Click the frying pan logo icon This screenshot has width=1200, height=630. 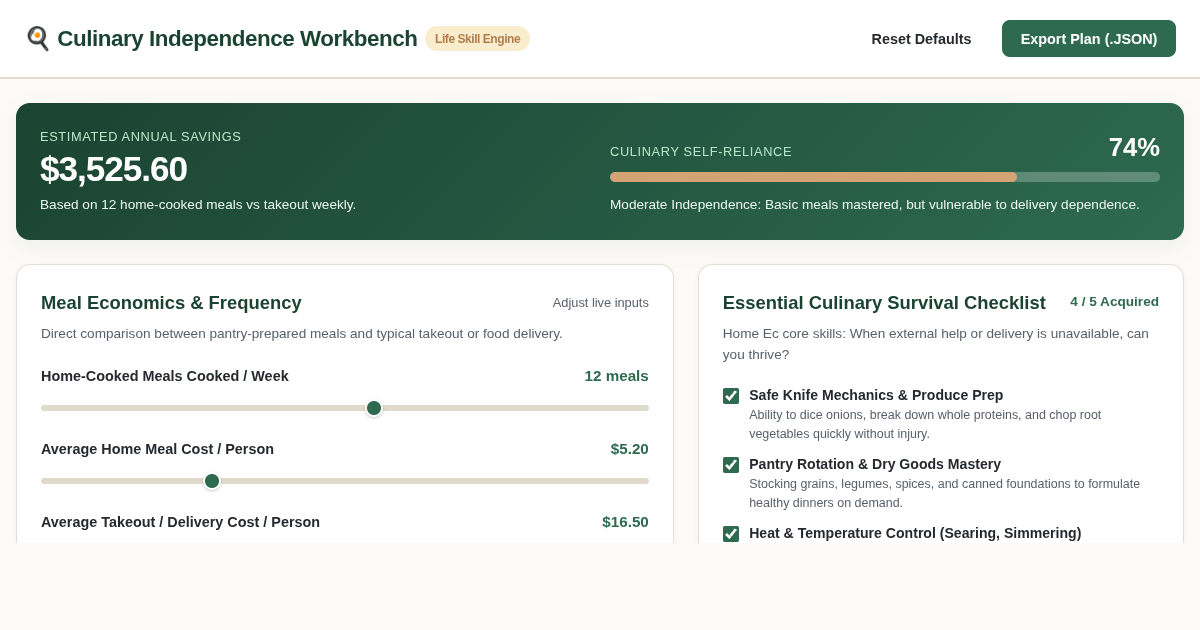37,39
